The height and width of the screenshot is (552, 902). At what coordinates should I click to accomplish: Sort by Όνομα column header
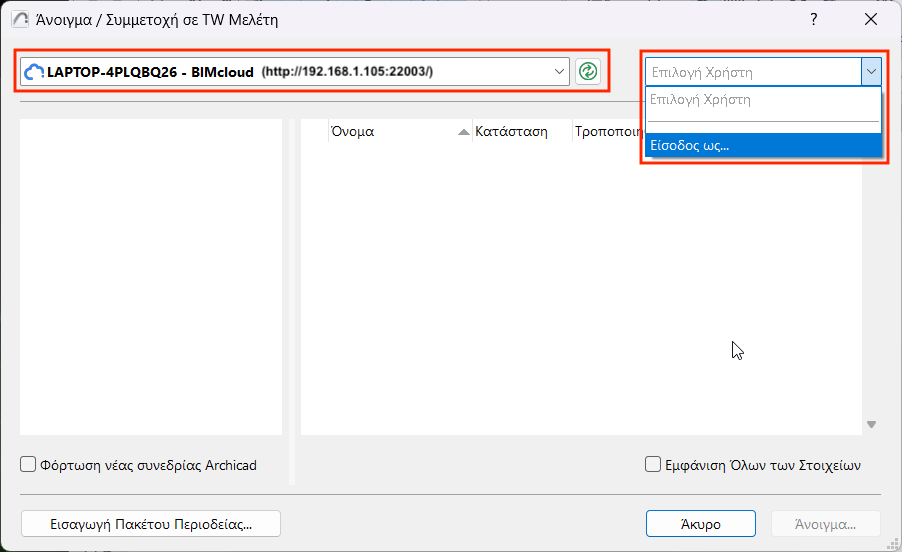click(390, 132)
